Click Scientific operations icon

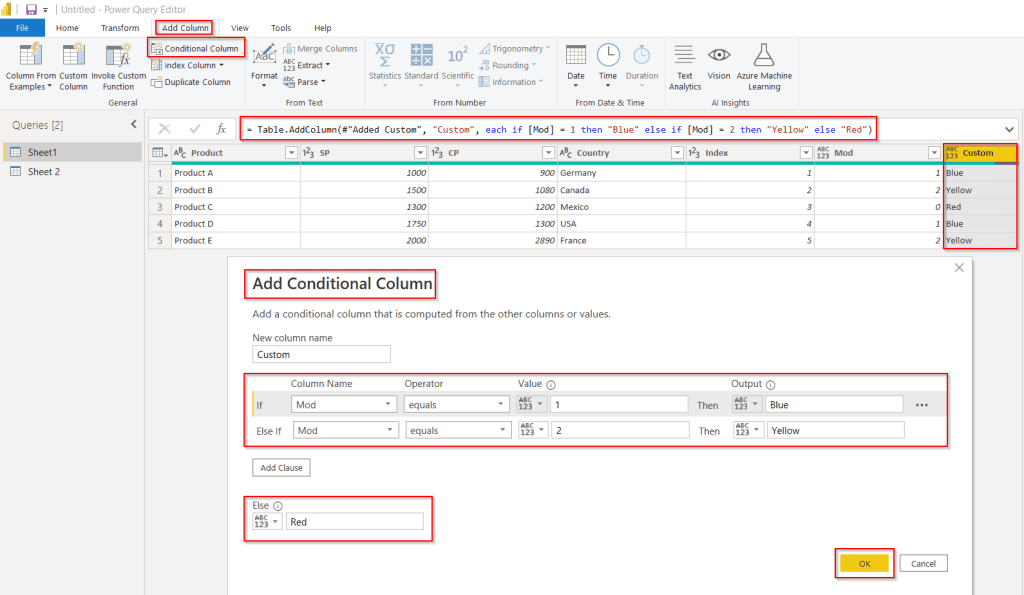pos(457,55)
